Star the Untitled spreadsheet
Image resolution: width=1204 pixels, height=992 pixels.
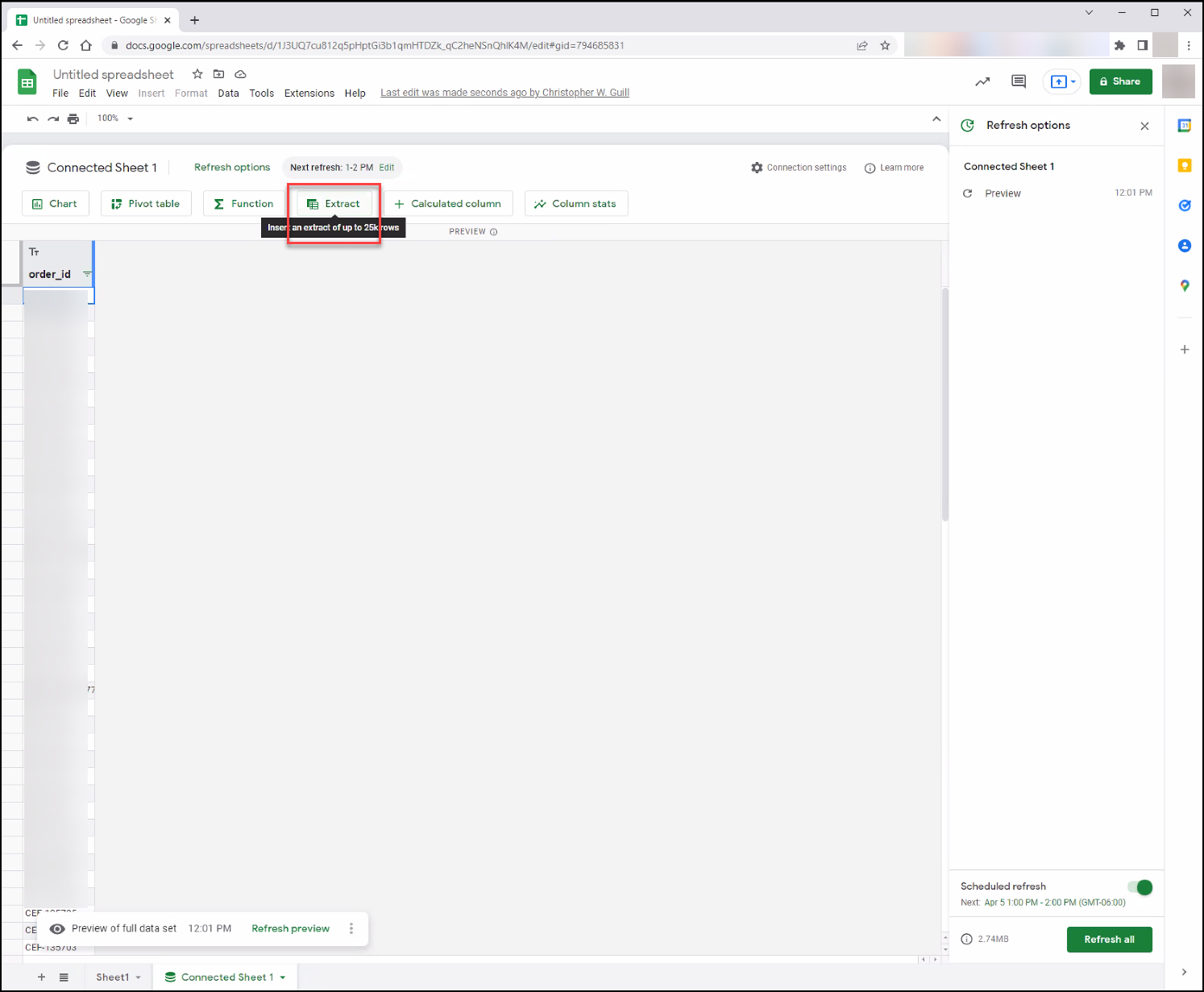point(197,74)
